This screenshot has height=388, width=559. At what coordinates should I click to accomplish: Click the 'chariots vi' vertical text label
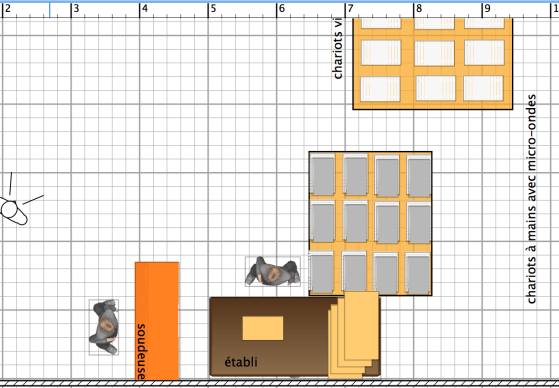[337, 48]
